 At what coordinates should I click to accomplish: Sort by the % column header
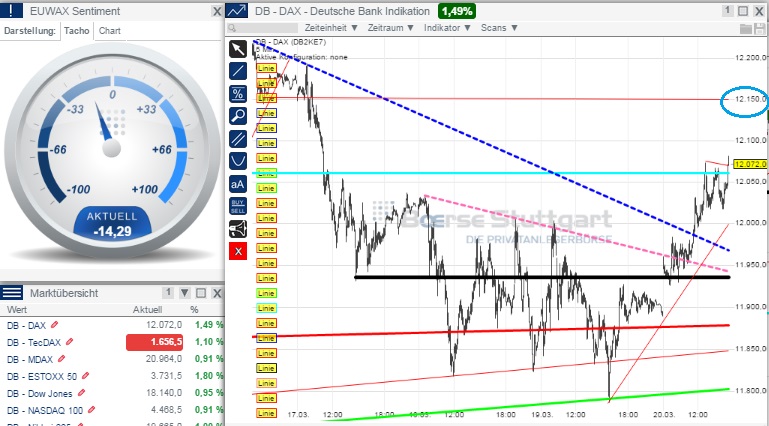pos(194,310)
